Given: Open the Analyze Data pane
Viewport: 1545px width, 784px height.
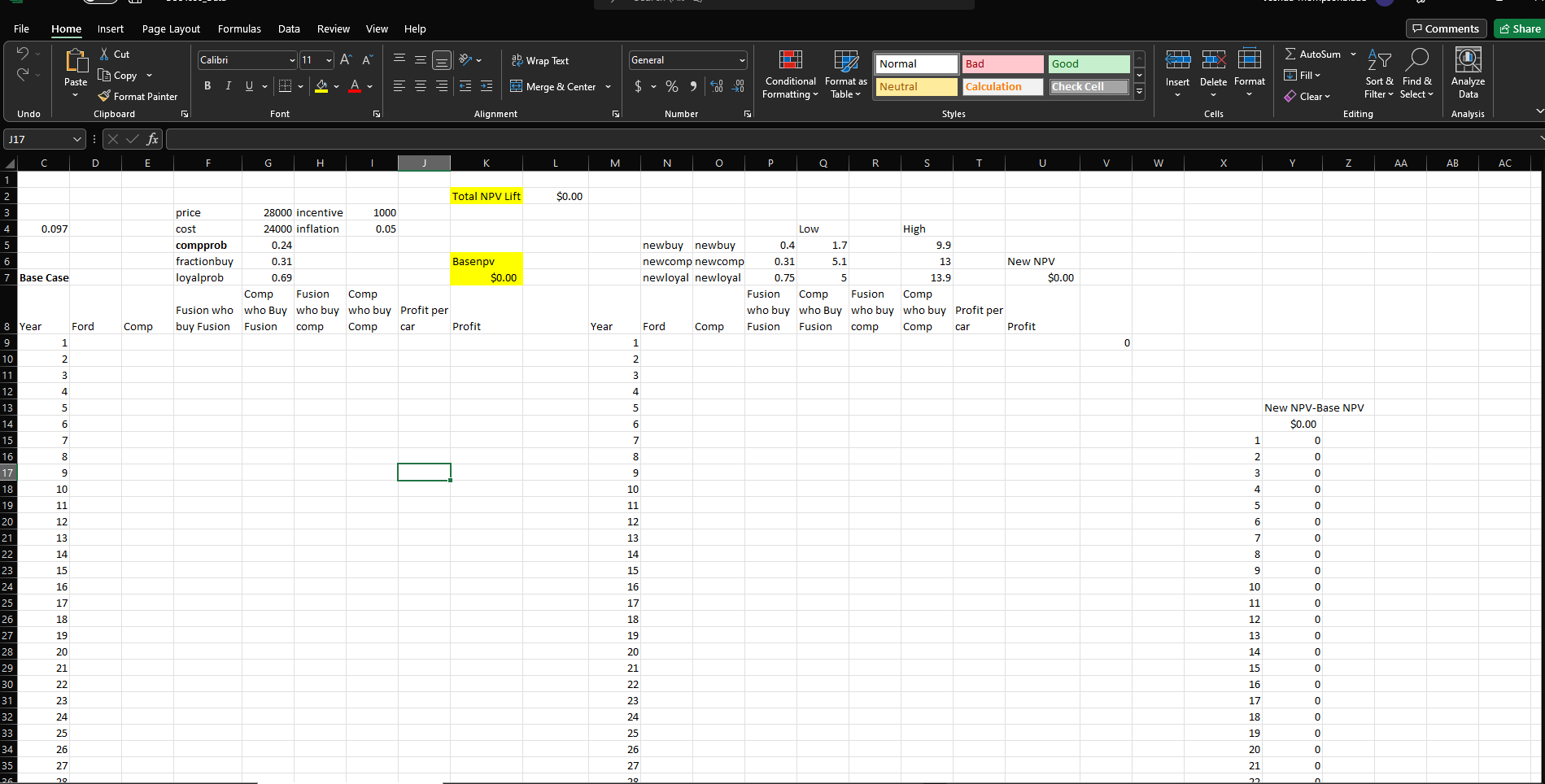Looking at the screenshot, I should click(1467, 73).
